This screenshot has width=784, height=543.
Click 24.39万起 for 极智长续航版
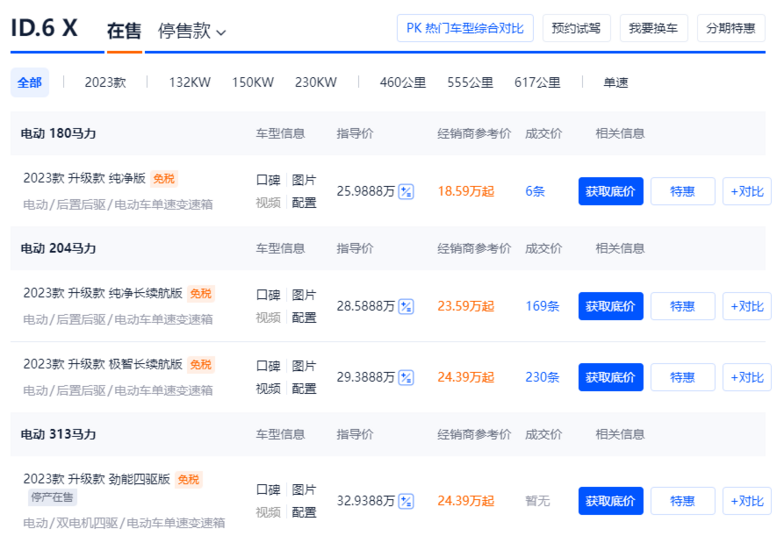point(466,378)
